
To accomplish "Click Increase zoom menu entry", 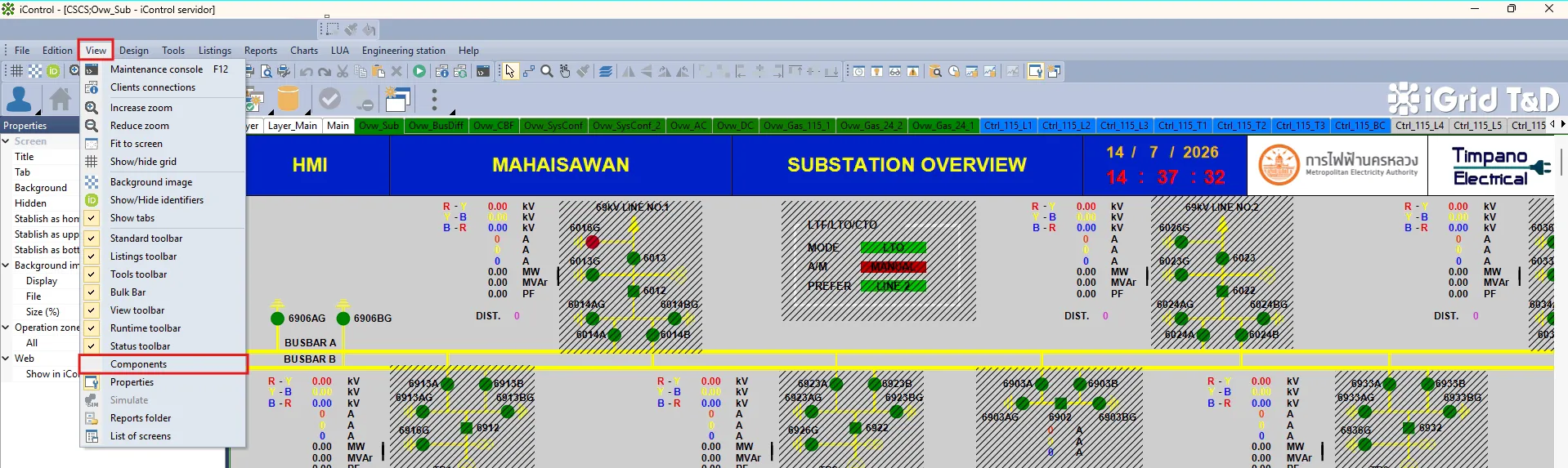I will [x=163, y=108].
